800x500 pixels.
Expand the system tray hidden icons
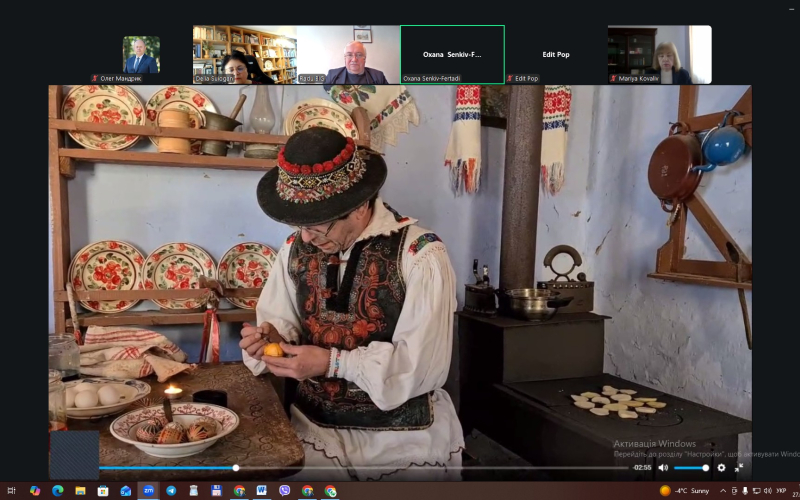724,491
